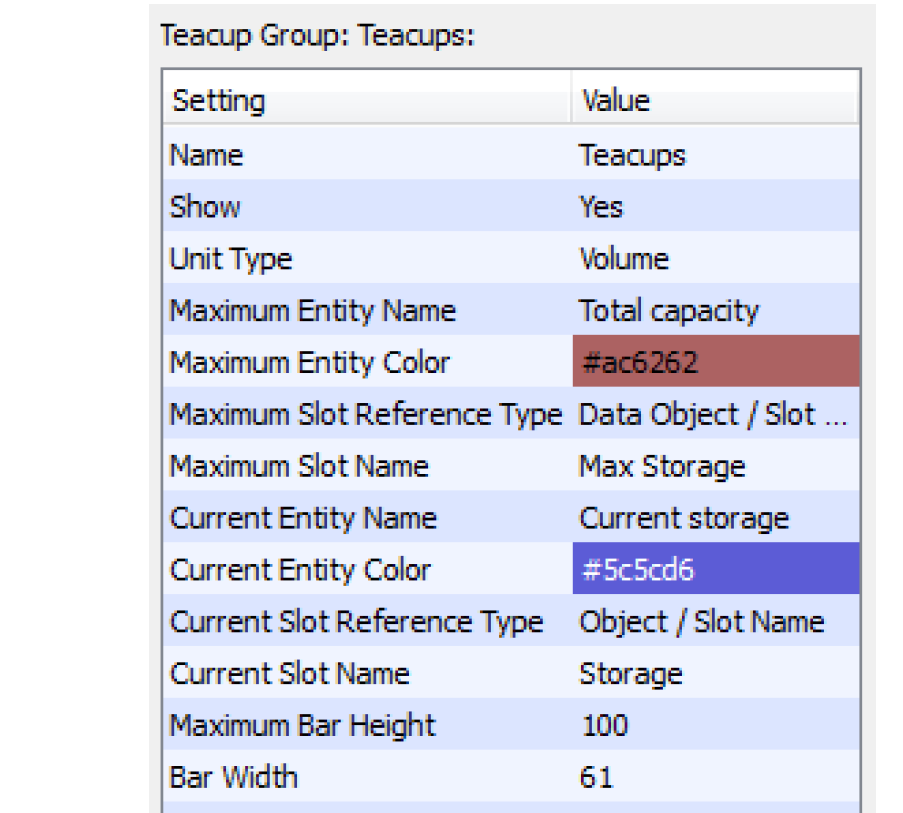Select the Name setting row label
Screen dimensions: 903x813
click(x=207, y=155)
